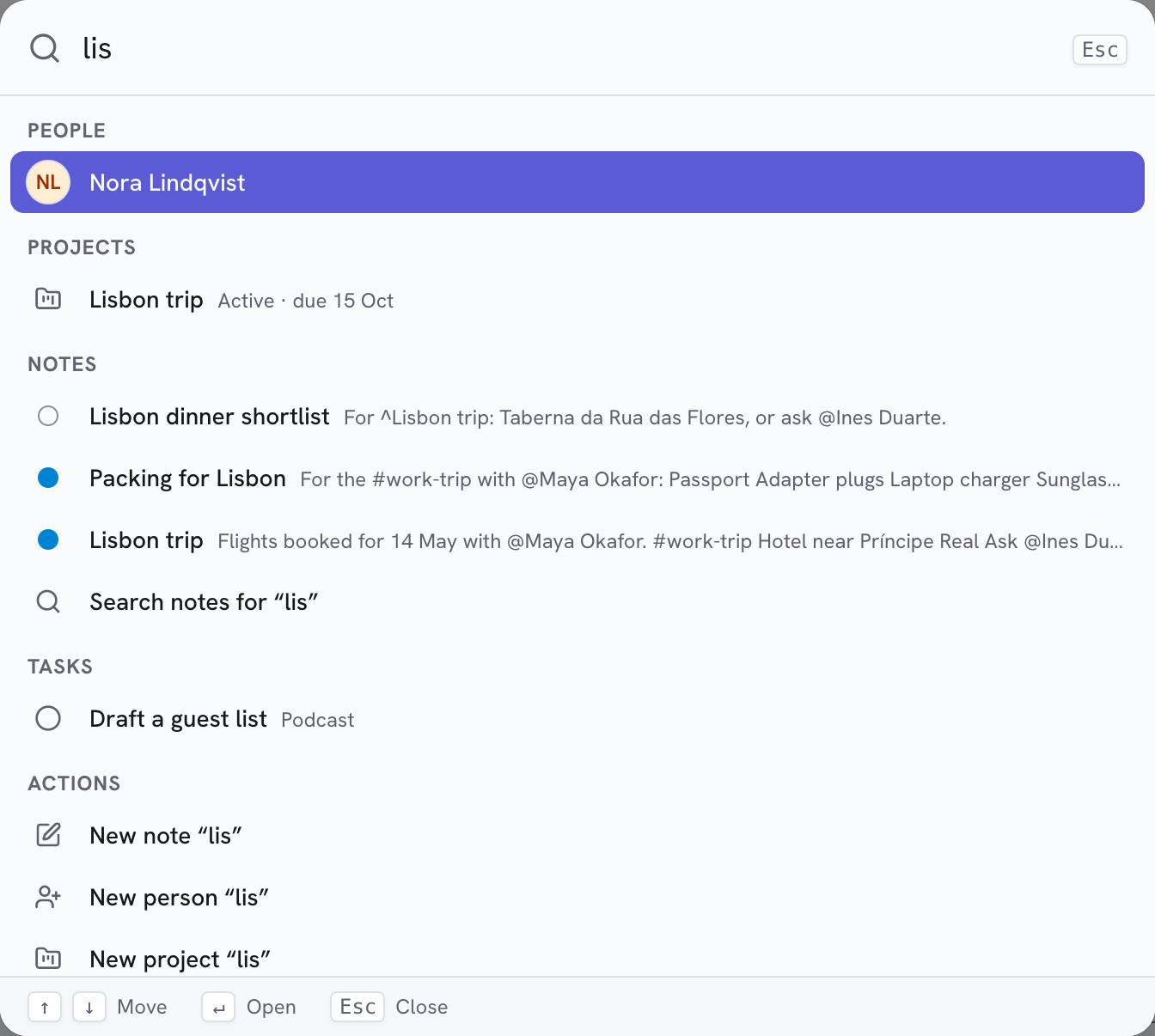
Task: Open the note titled Lisbon trip
Action: pyautogui.click(x=577, y=539)
